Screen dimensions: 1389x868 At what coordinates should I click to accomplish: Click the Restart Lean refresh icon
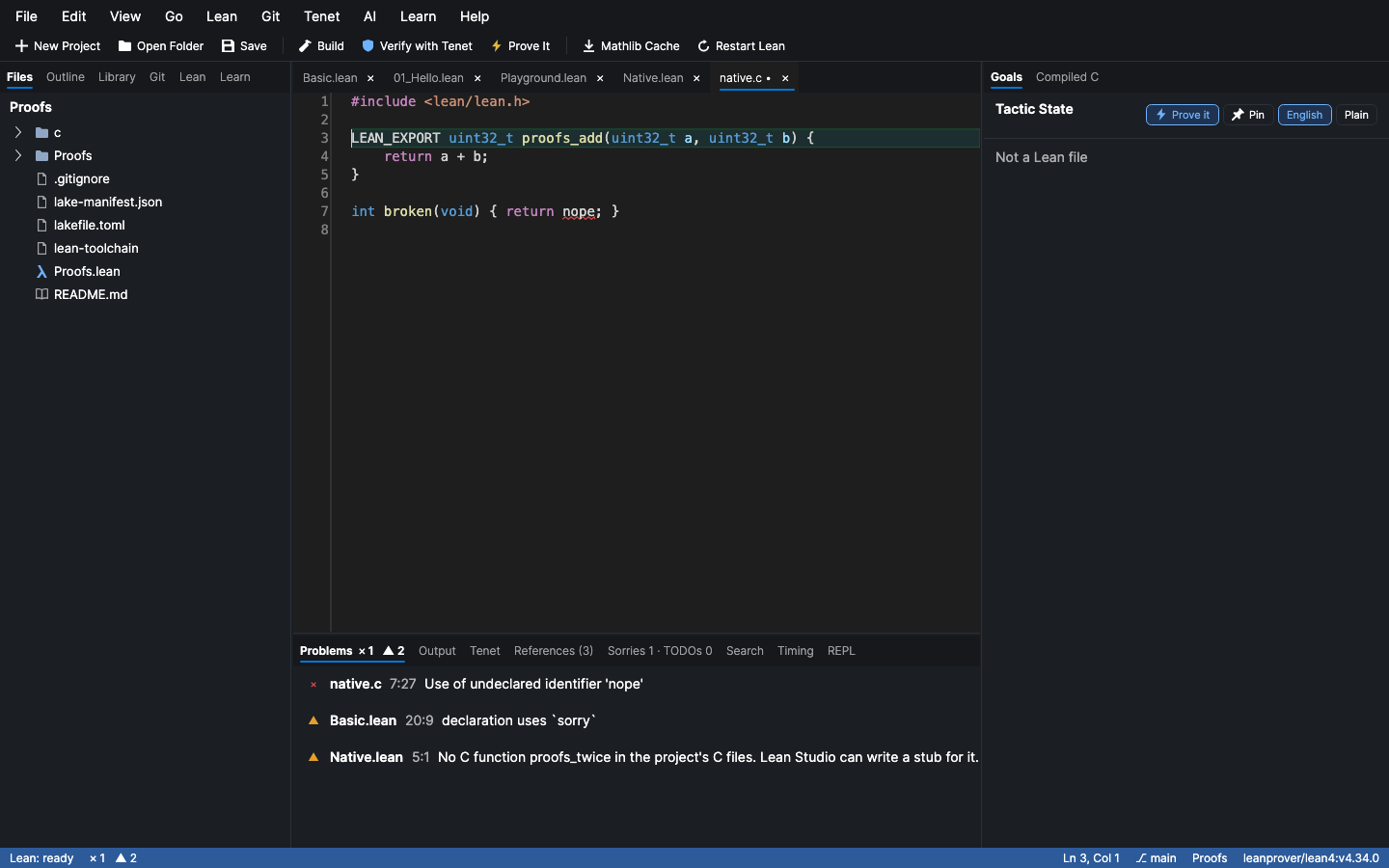click(x=703, y=46)
